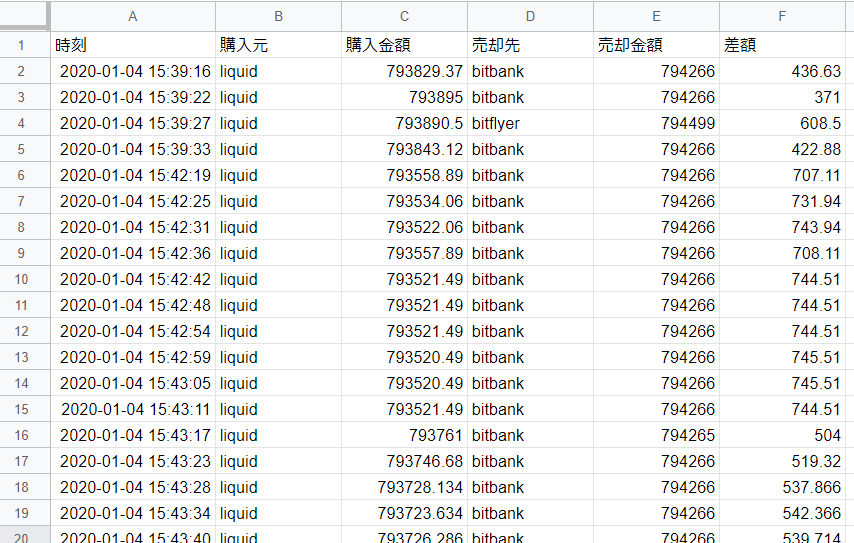Select column F header

click(x=782, y=16)
